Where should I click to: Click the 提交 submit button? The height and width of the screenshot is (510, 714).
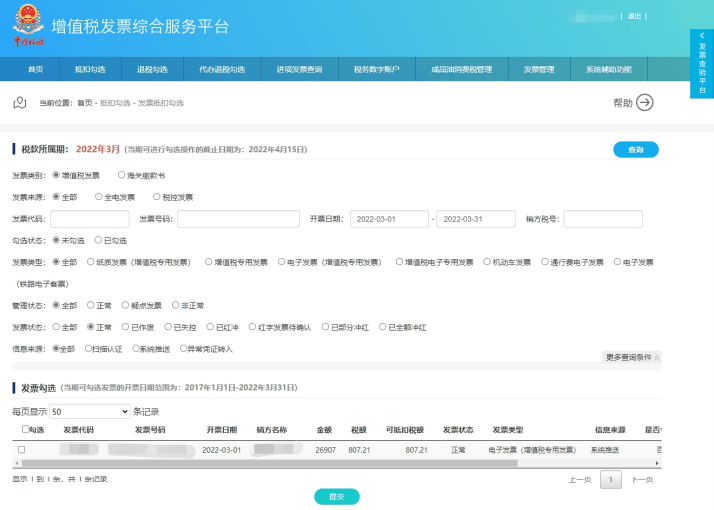coord(336,496)
